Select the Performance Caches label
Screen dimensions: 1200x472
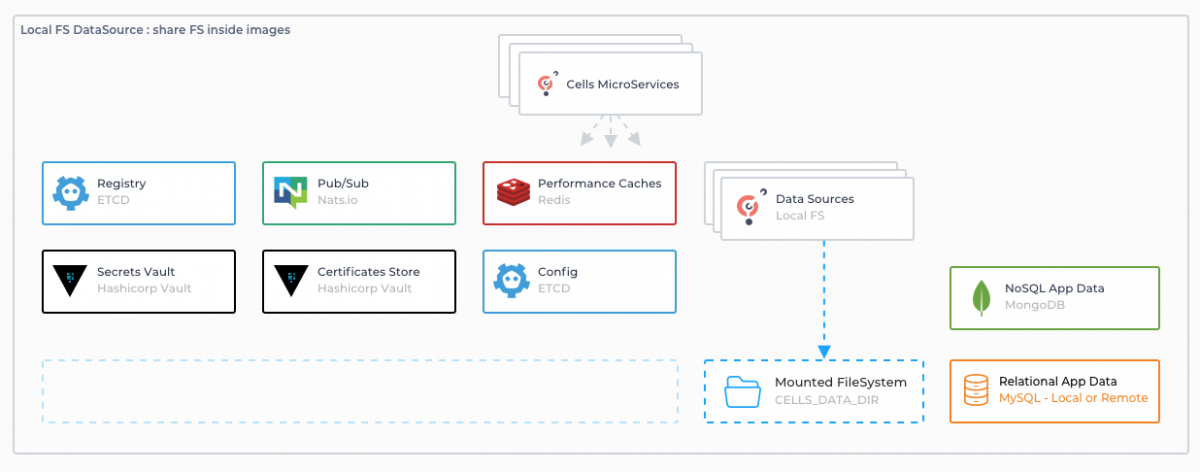(x=600, y=184)
